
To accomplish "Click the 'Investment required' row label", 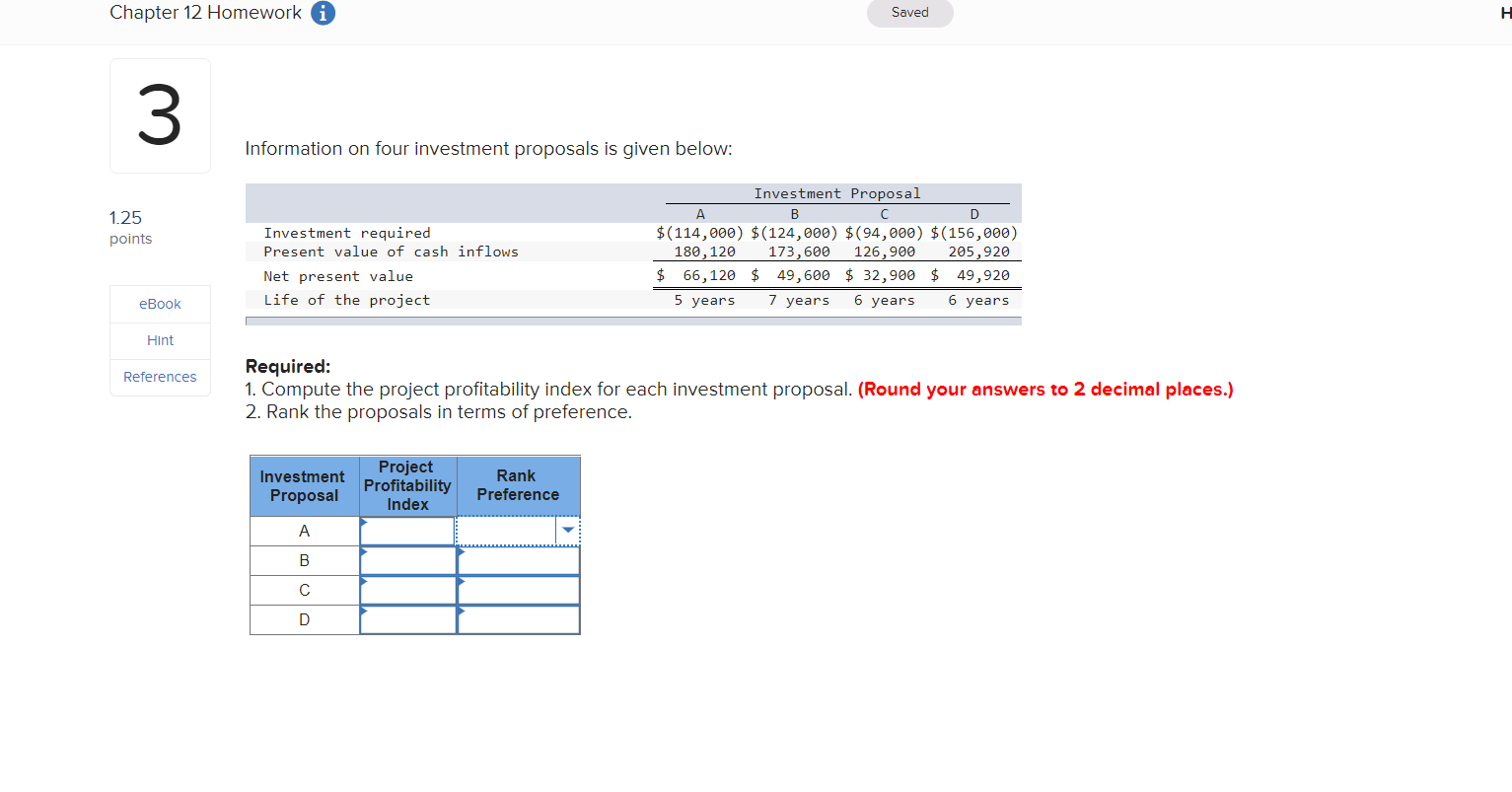I will 347,233.
